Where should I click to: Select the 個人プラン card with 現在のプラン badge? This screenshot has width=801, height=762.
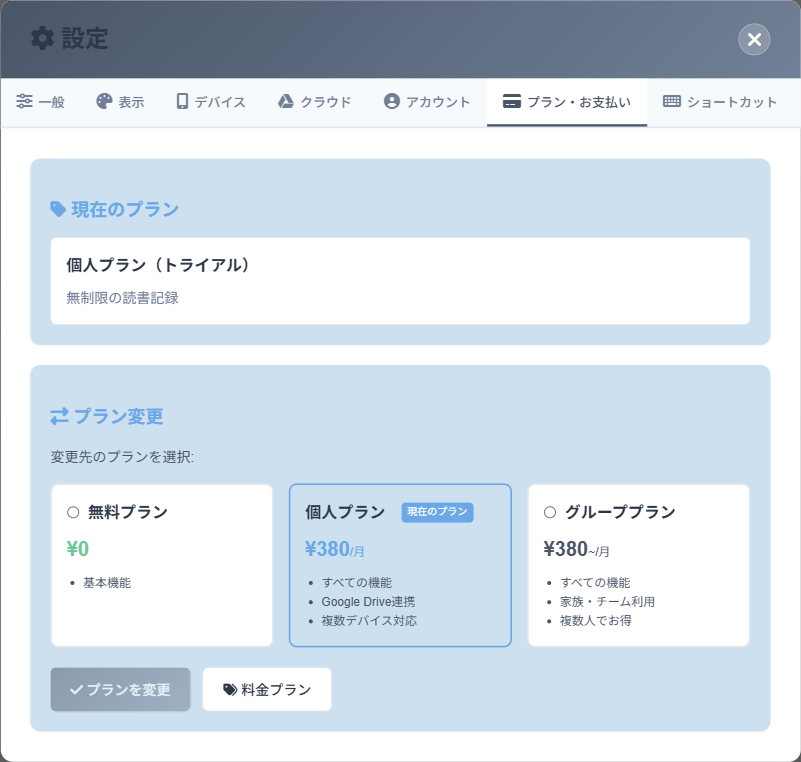[400, 565]
